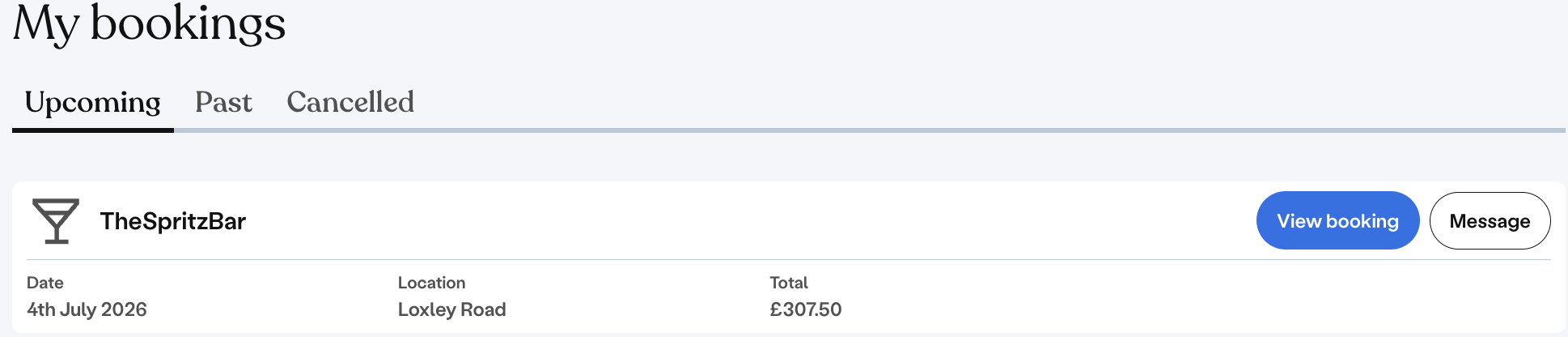
Task: Select the 4th July 2026 date text
Action: click(87, 309)
